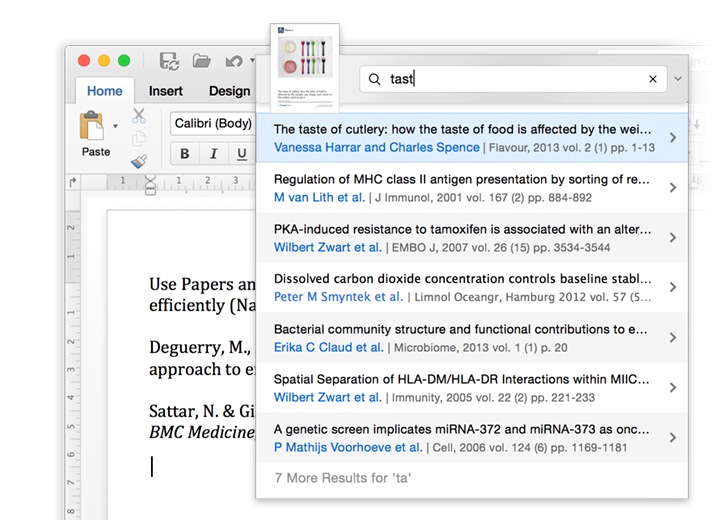Click the Cut scissors icon
This screenshot has width=716, height=520.
[x=139, y=116]
